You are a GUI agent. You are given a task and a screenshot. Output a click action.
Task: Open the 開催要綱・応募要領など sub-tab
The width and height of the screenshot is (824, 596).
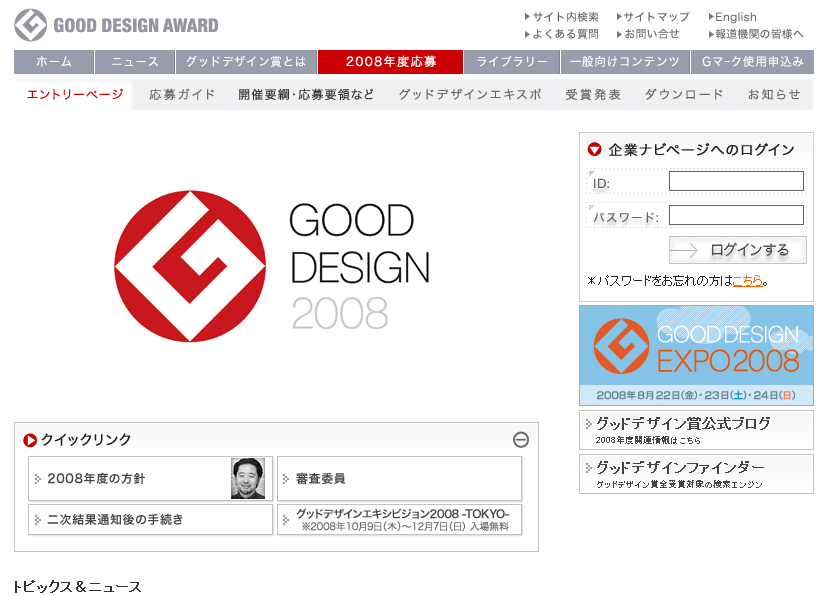306,95
